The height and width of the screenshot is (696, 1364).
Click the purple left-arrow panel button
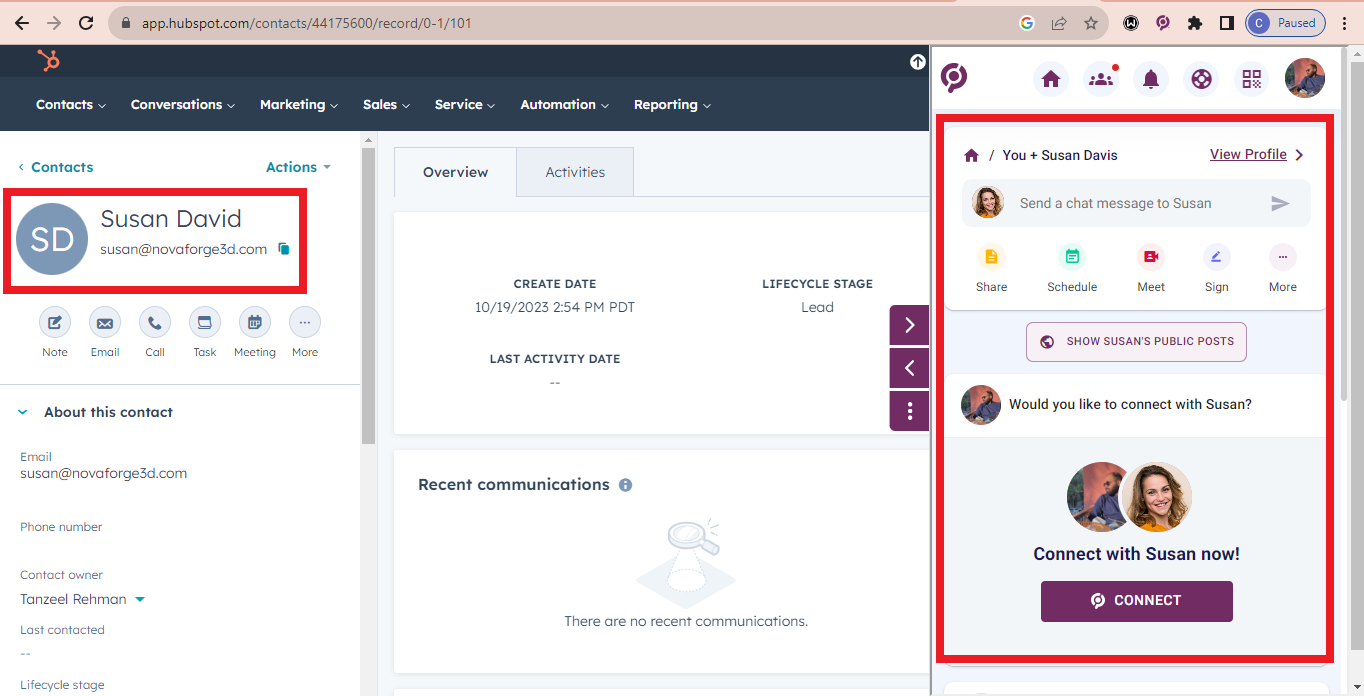point(909,368)
